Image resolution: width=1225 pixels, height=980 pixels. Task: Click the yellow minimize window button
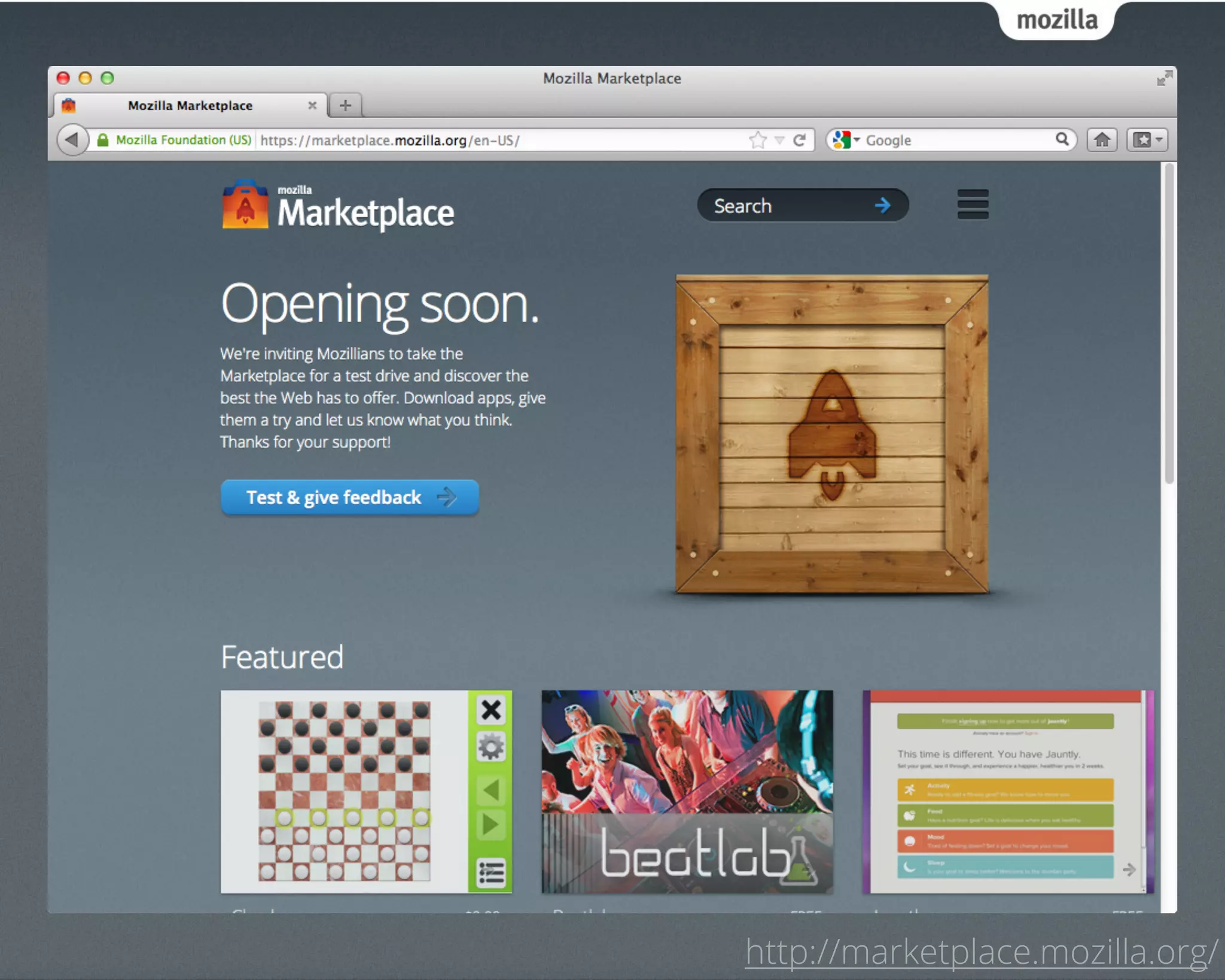click(85, 78)
